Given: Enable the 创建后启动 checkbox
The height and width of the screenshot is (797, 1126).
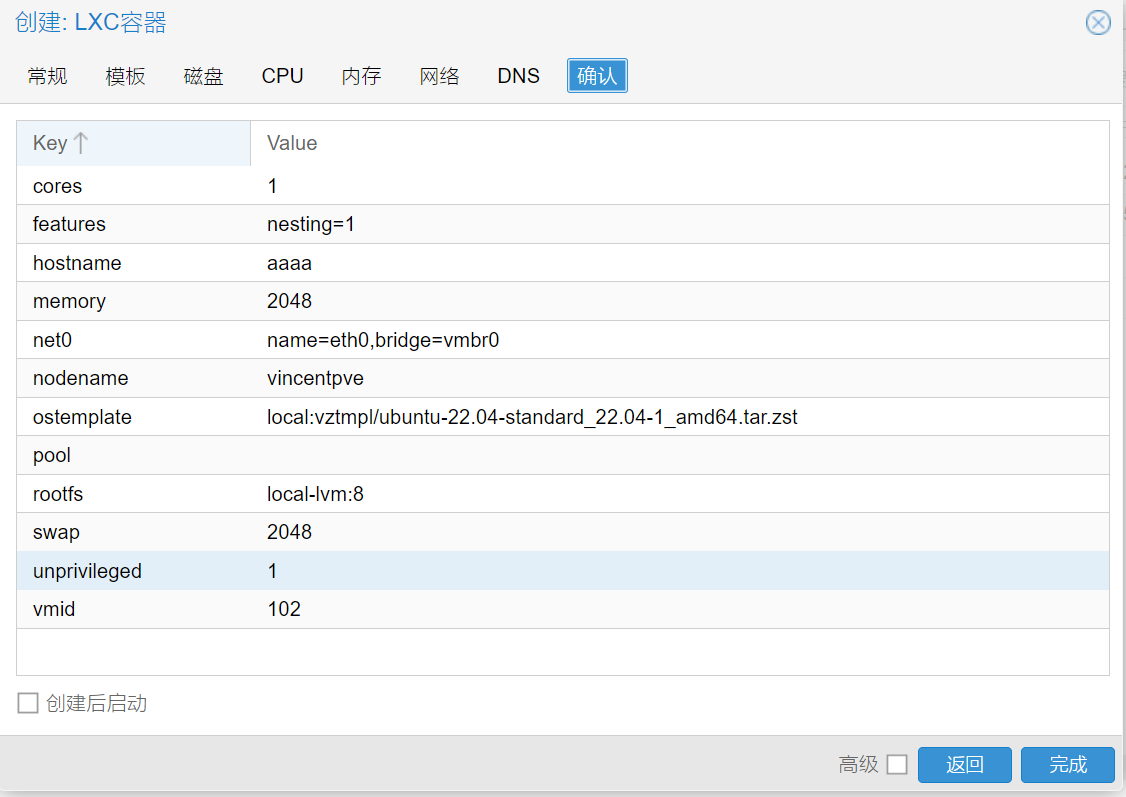Looking at the screenshot, I should 28,704.
